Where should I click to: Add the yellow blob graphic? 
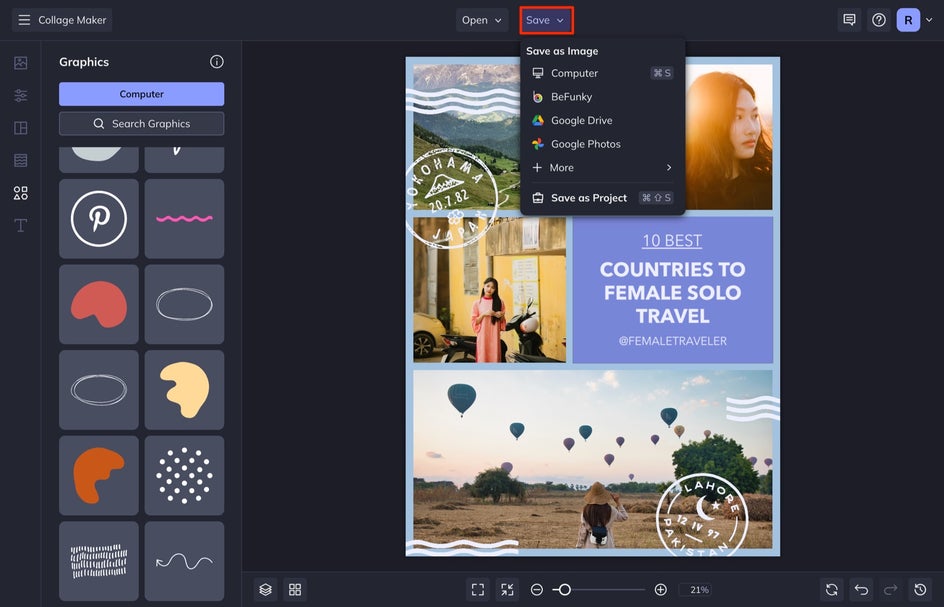click(184, 390)
